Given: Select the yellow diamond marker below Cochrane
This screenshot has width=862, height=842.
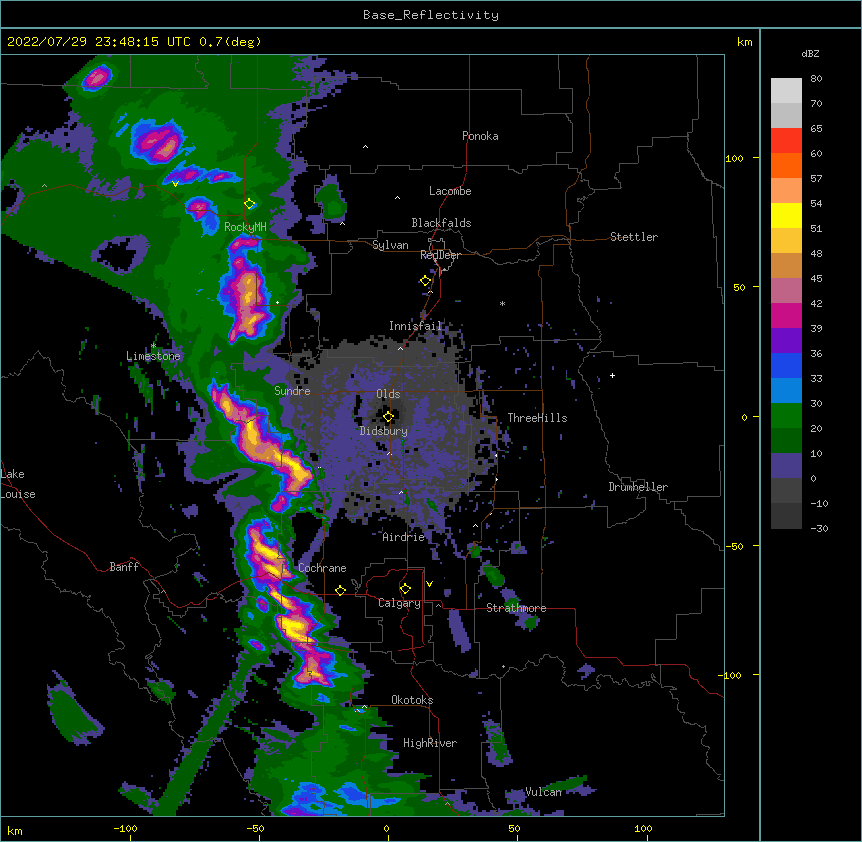Looking at the screenshot, I should tap(340, 590).
